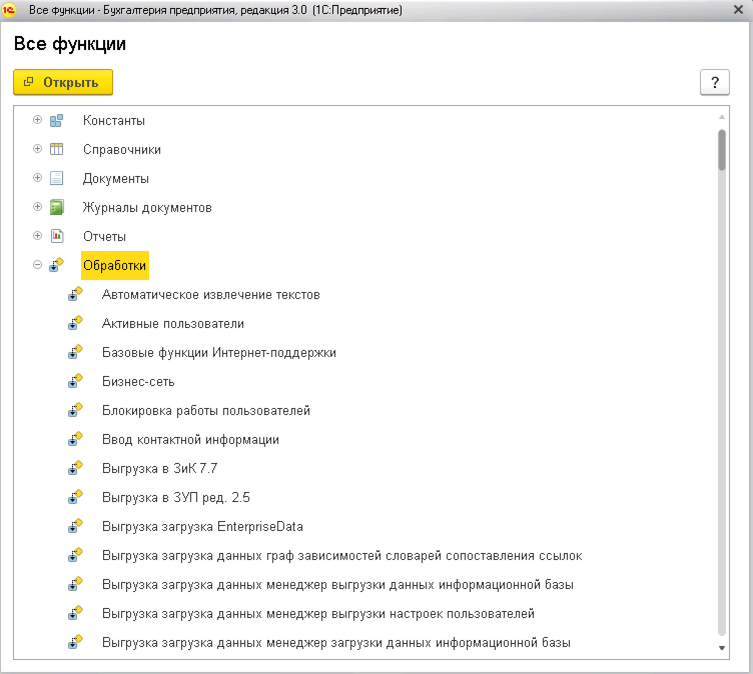Select Базовые функции Интернет-поддержки

pyautogui.click(x=219, y=353)
